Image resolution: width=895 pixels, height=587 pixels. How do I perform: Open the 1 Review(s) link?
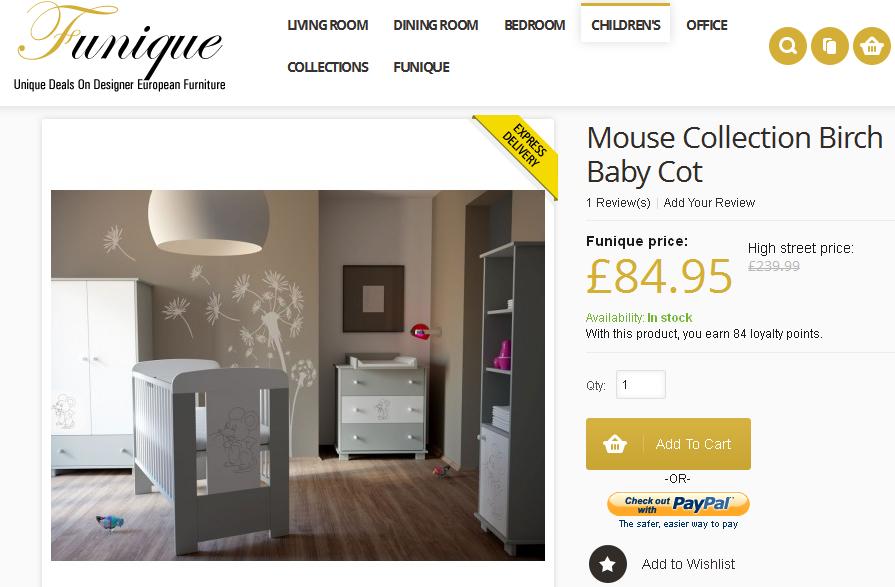pyautogui.click(x=618, y=203)
